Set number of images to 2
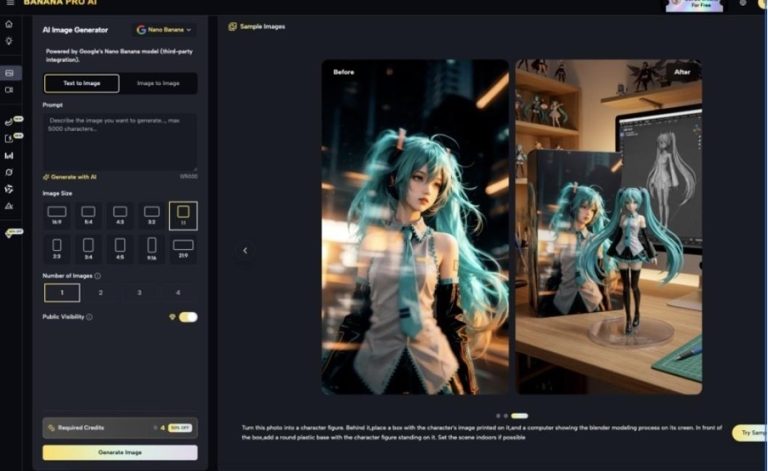This screenshot has width=768, height=471. pos(100,292)
